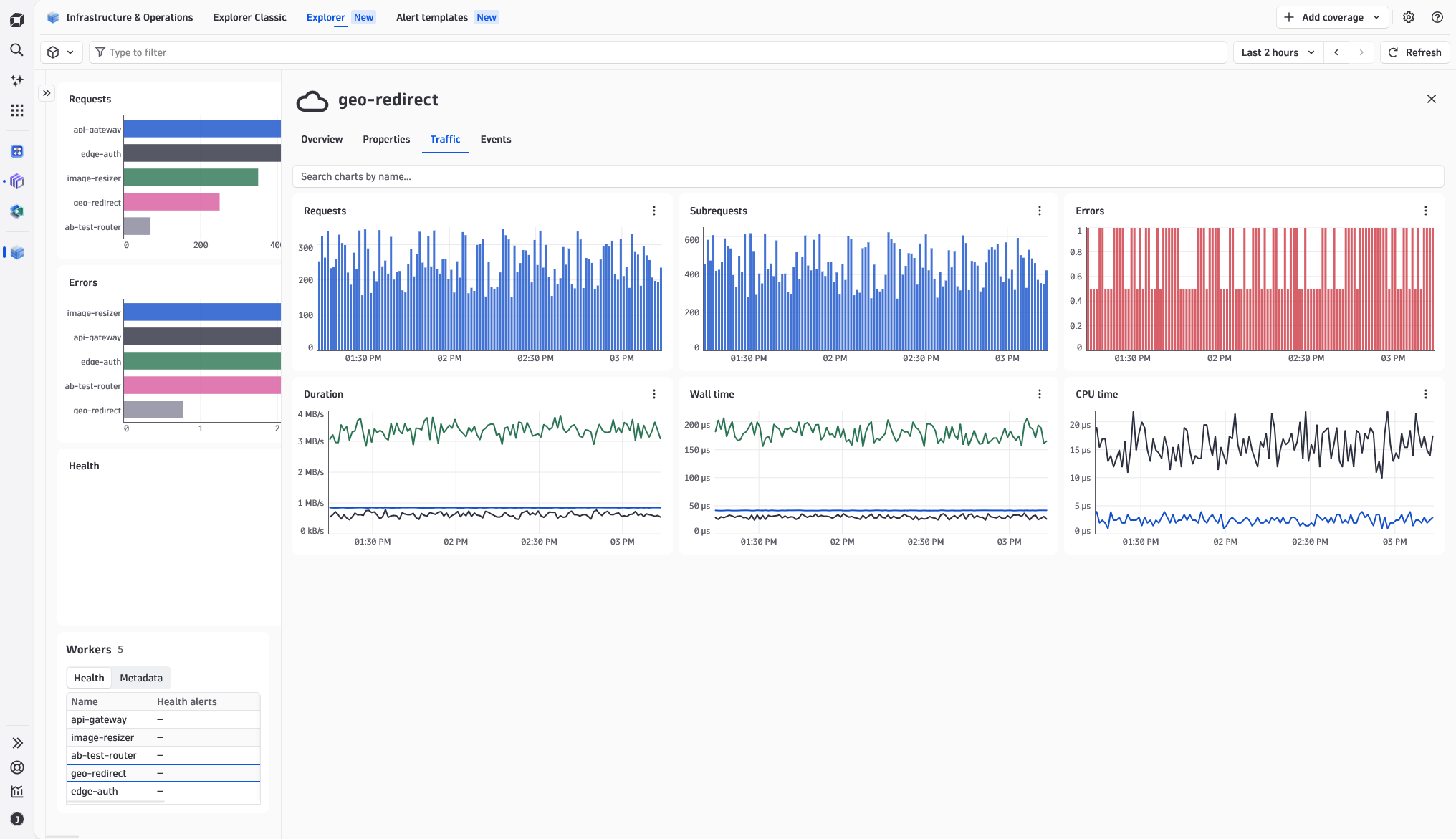
Task: Click the Infrastructure & Operations cube icon in header
Action: click(x=53, y=17)
